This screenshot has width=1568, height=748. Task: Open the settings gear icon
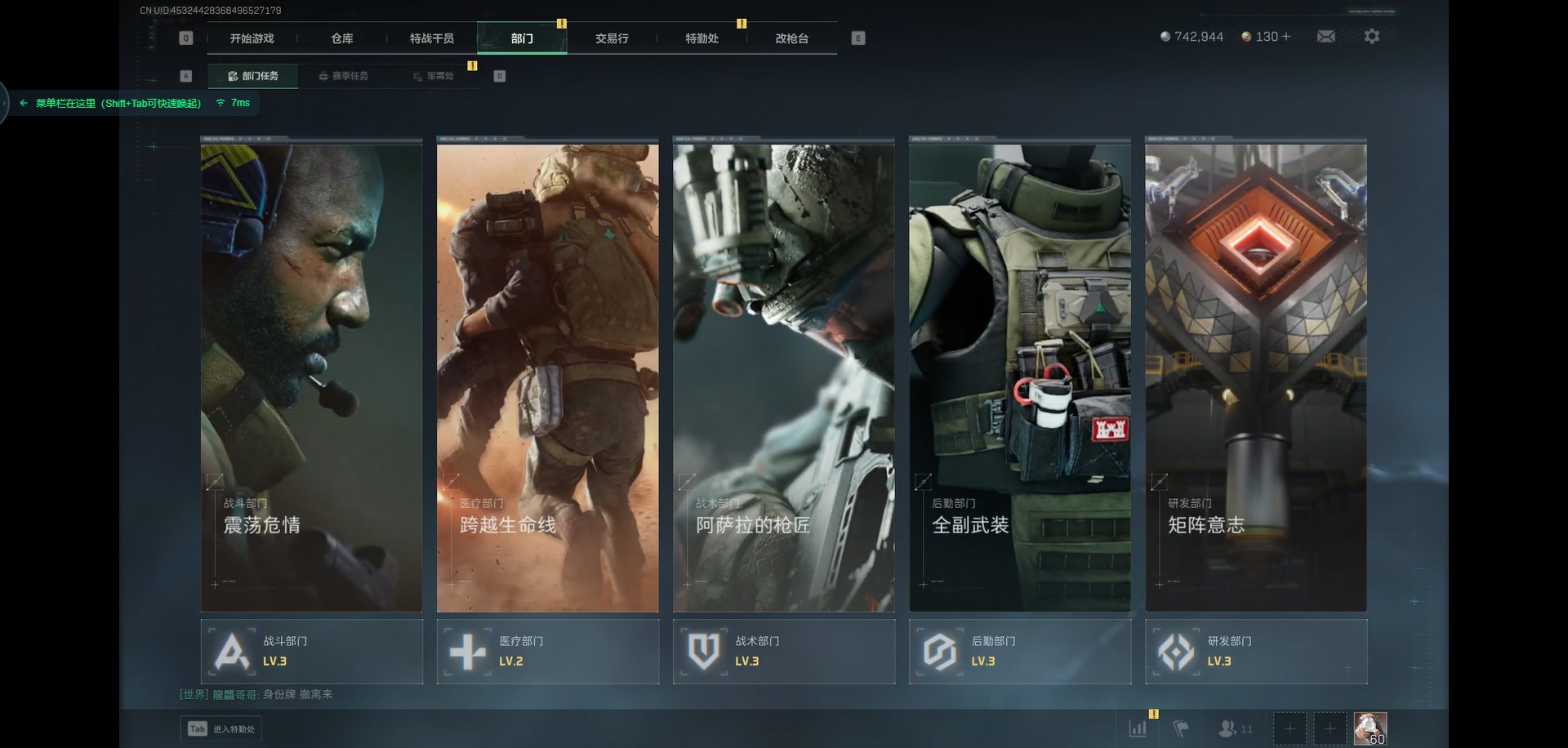click(x=1372, y=37)
